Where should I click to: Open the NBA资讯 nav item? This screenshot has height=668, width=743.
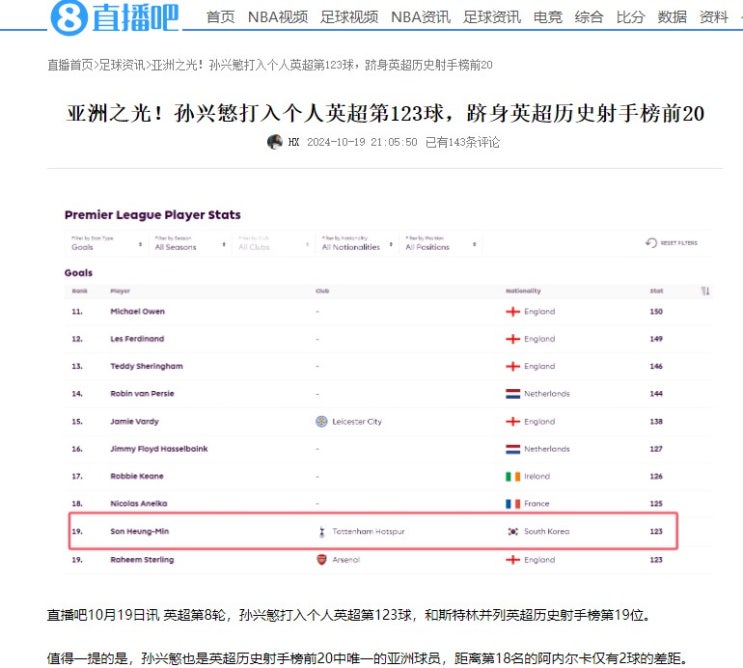(421, 17)
